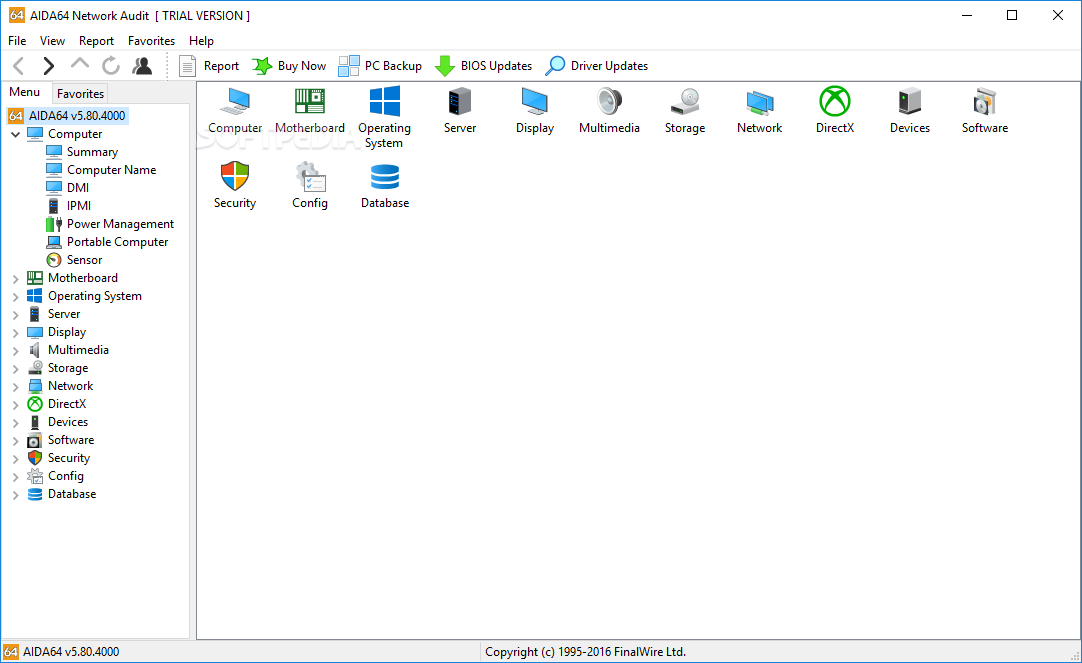
Task: Click the copyright text in status bar
Action: tap(585, 652)
